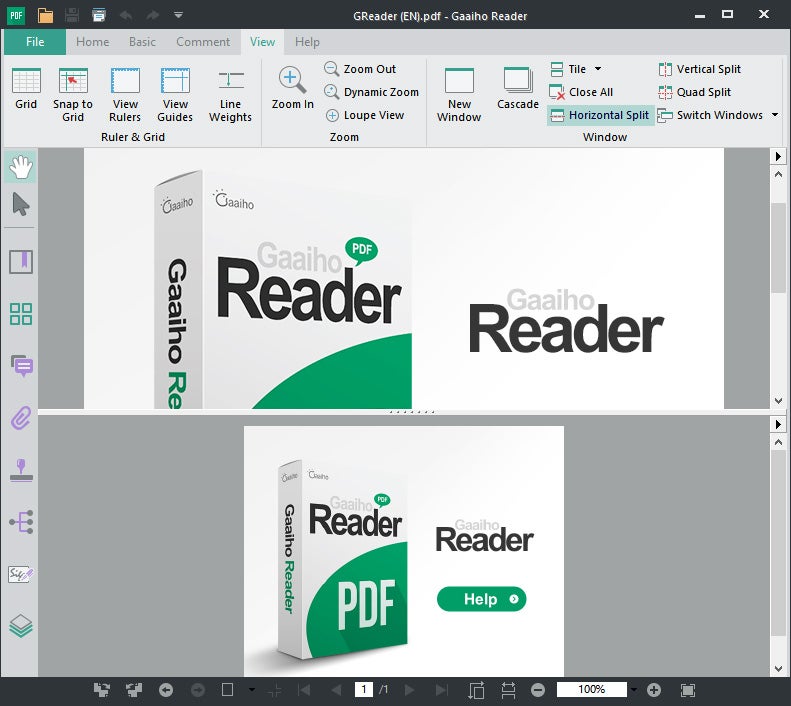Open the Layers panel icon
The image size is (791, 706).
pyautogui.click(x=20, y=626)
